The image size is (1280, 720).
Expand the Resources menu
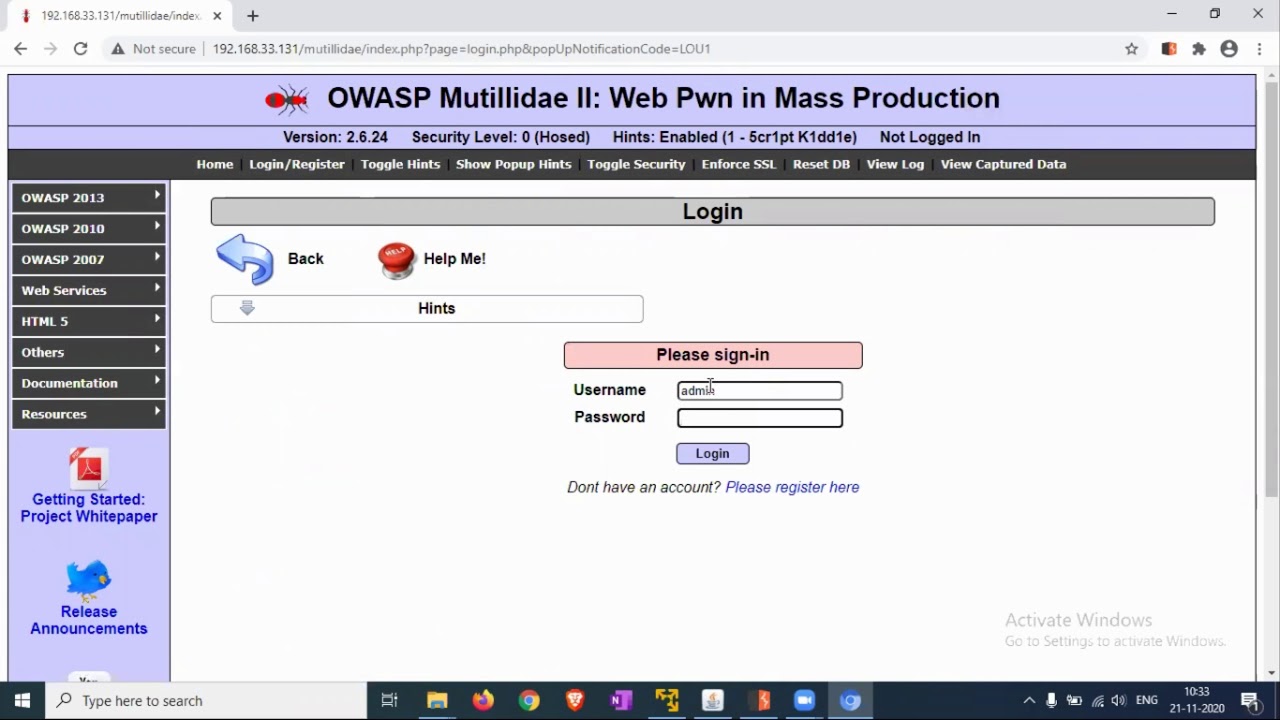click(89, 414)
